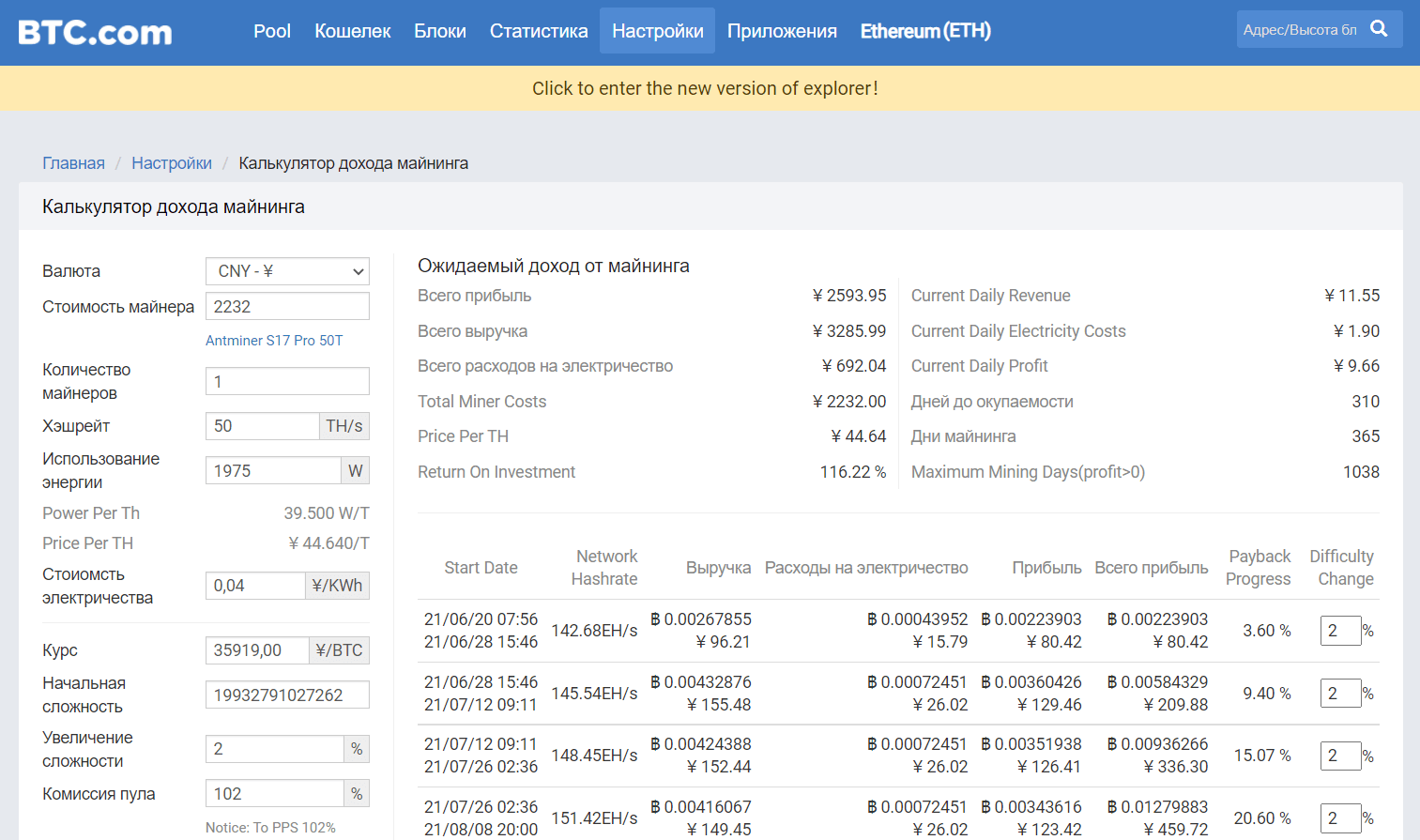Edit the Стоимость электричества field
This screenshot has width=1420, height=840.
[255, 586]
